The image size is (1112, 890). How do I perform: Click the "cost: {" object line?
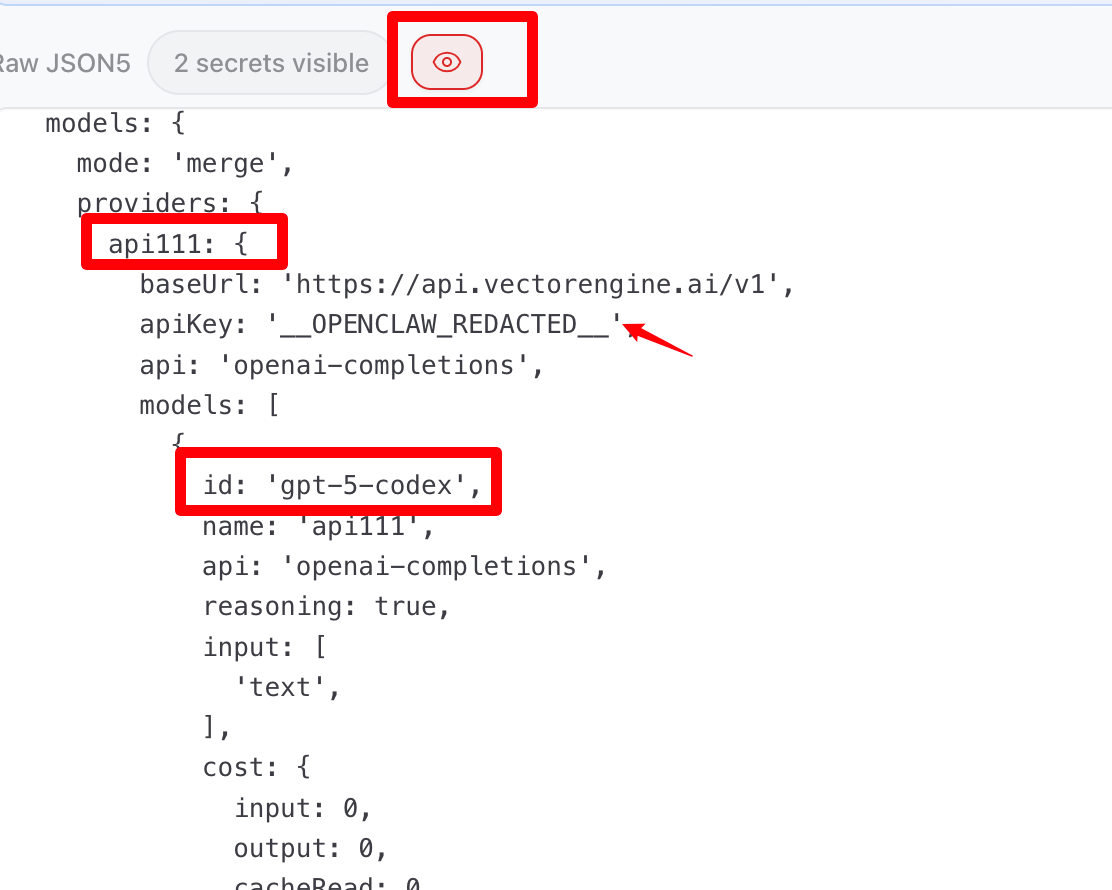(x=257, y=767)
